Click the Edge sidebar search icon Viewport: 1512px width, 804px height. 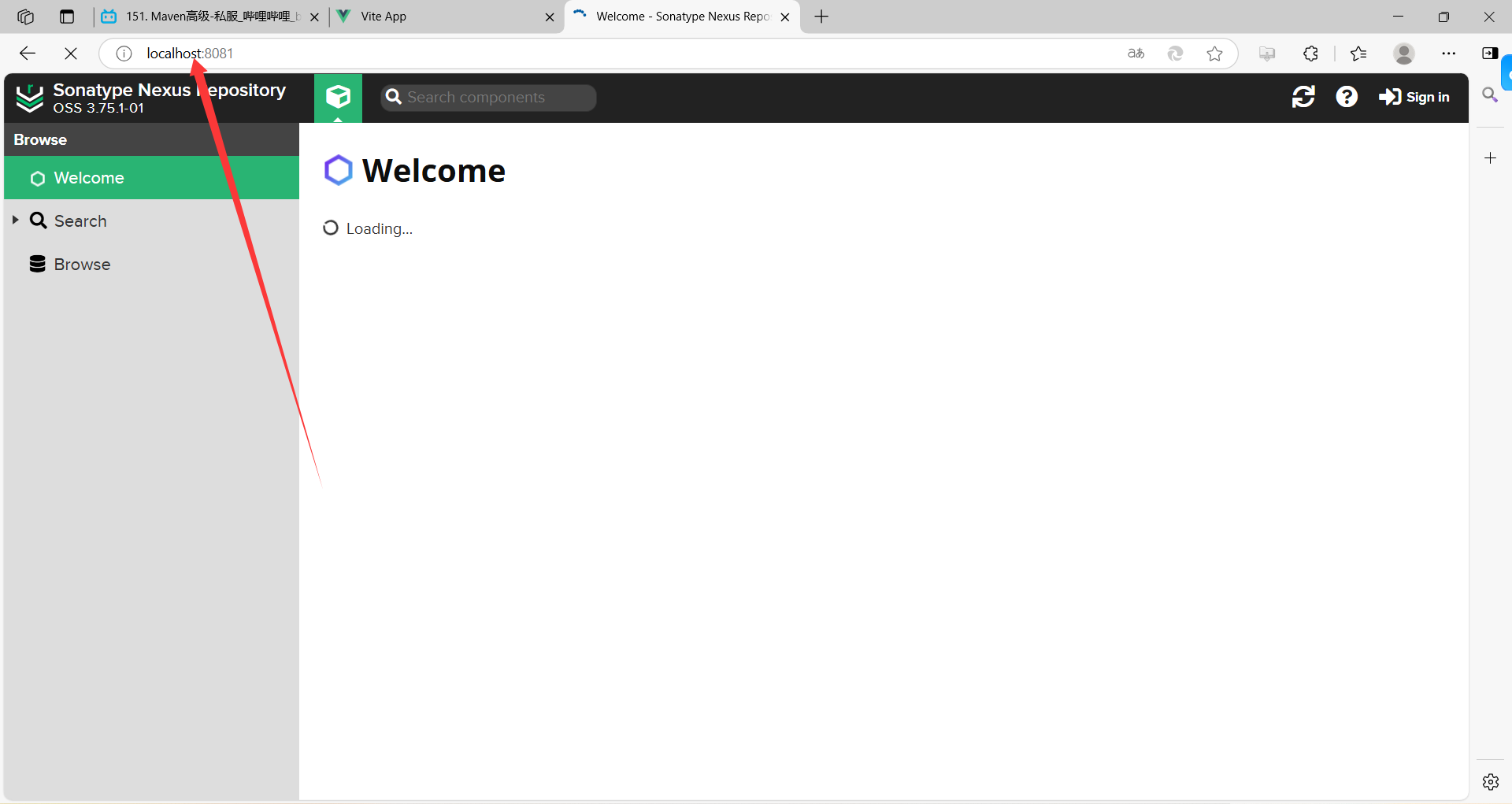point(1490,94)
